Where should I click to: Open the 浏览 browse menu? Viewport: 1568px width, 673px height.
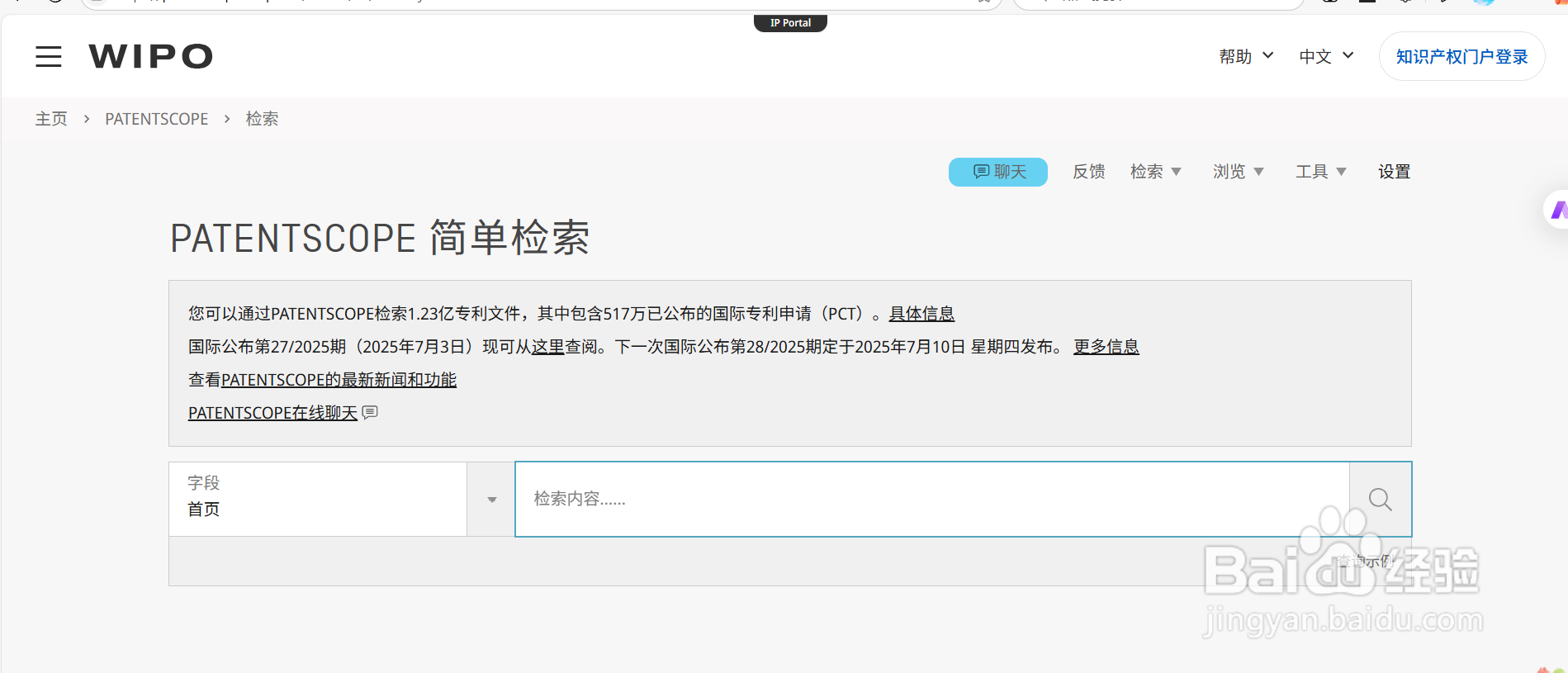pyautogui.click(x=1238, y=172)
